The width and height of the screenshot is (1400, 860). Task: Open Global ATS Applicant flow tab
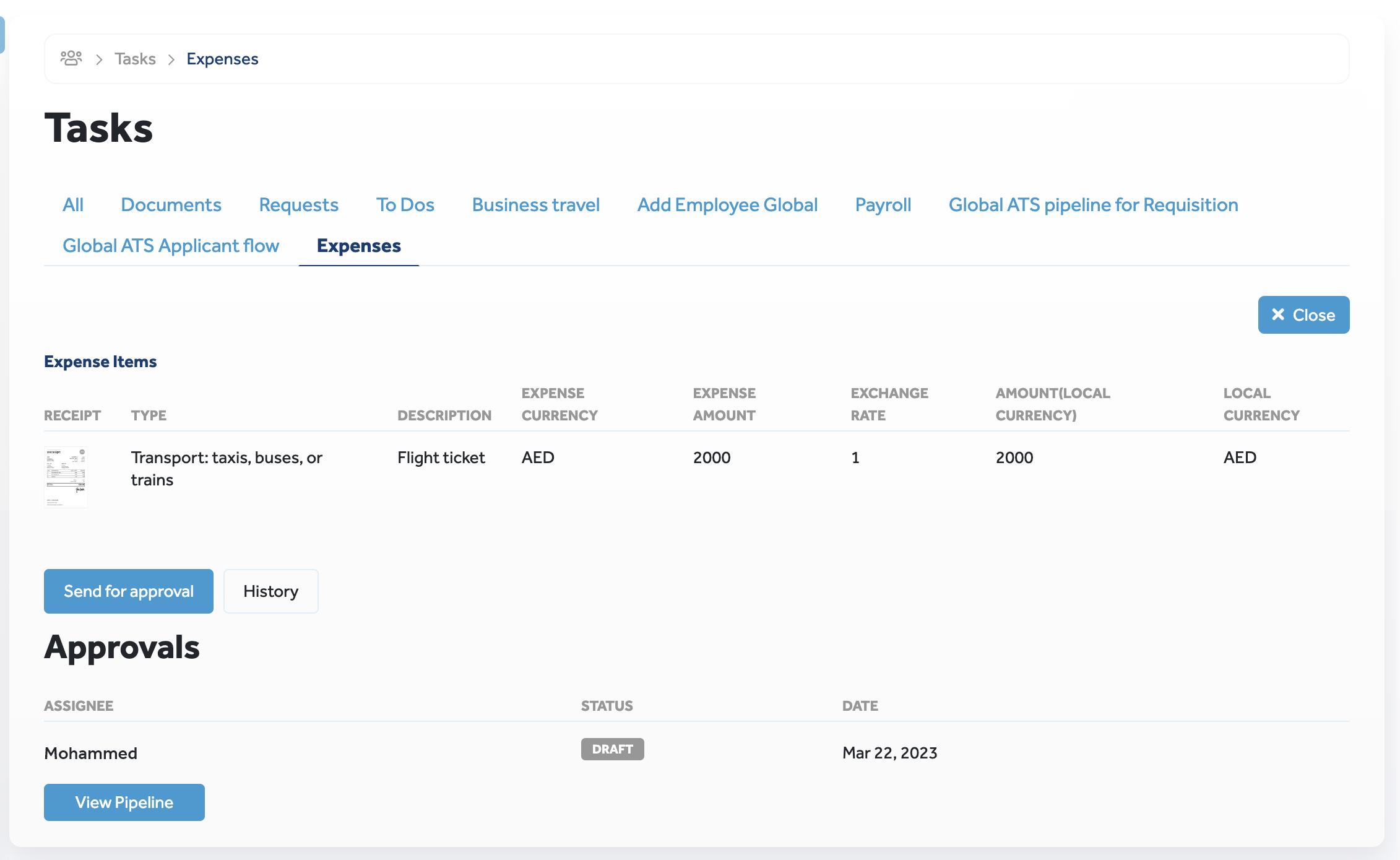171,246
